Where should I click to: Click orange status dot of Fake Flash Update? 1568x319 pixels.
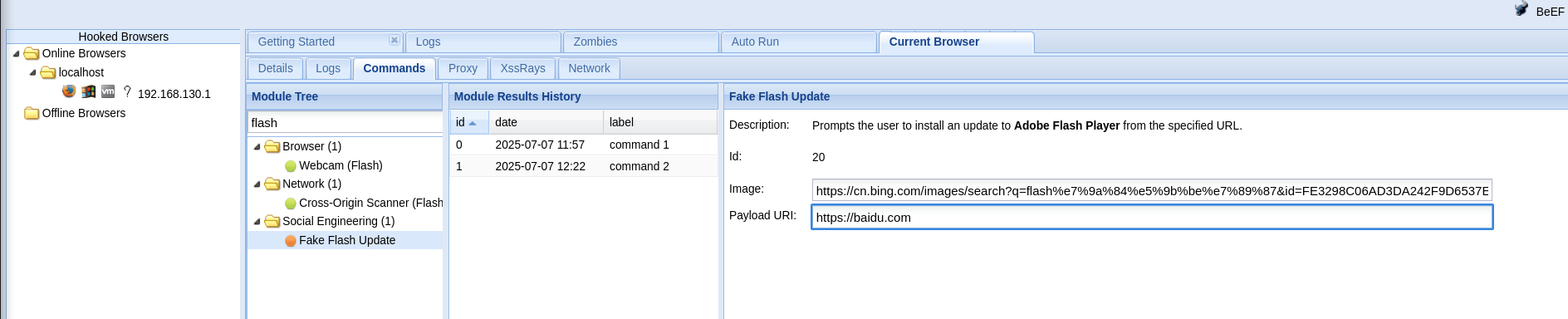pos(291,241)
